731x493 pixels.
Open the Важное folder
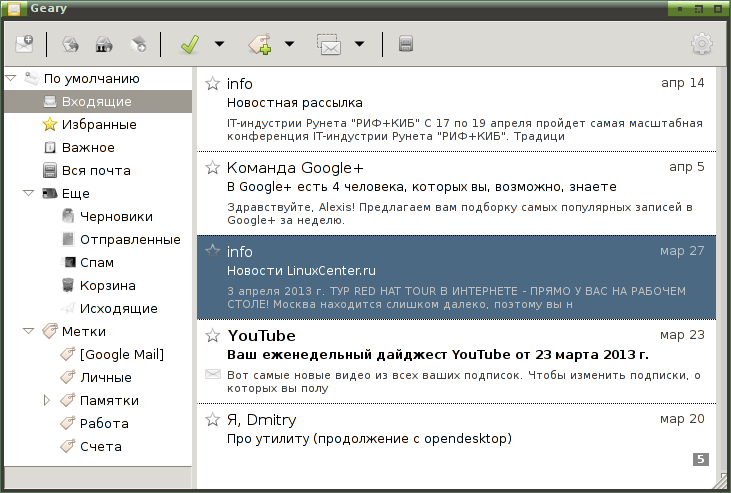98,147
